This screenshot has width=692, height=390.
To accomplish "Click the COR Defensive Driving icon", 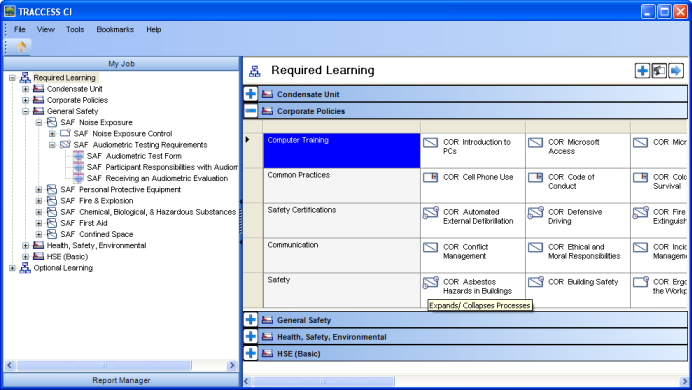I will click(536, 212).
